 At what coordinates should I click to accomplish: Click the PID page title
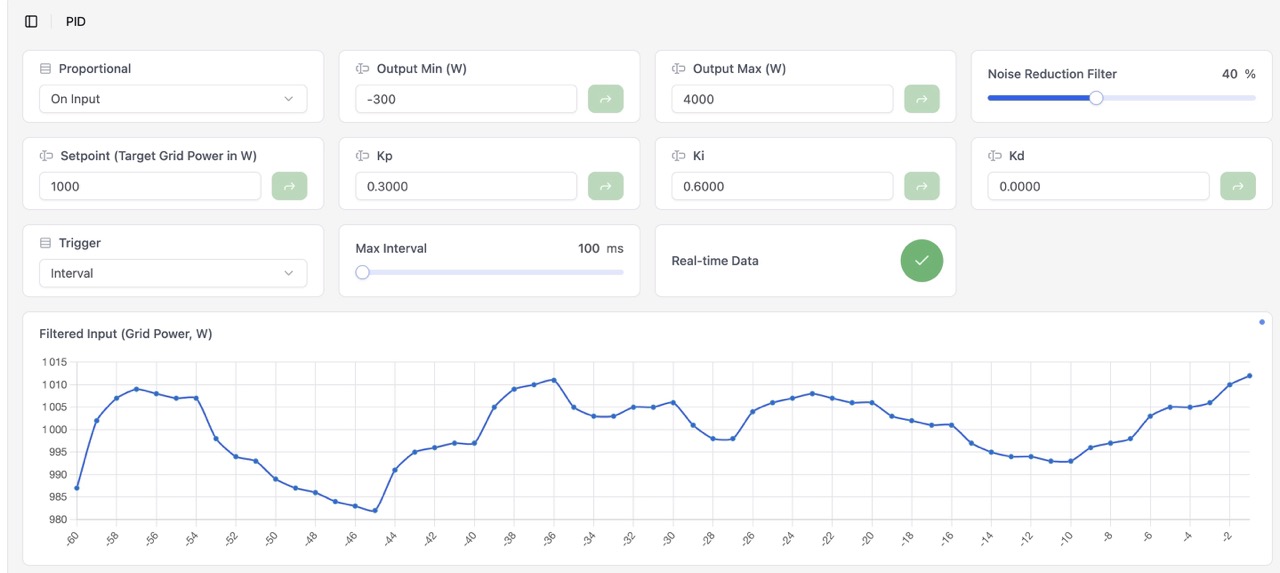point(76,21)
